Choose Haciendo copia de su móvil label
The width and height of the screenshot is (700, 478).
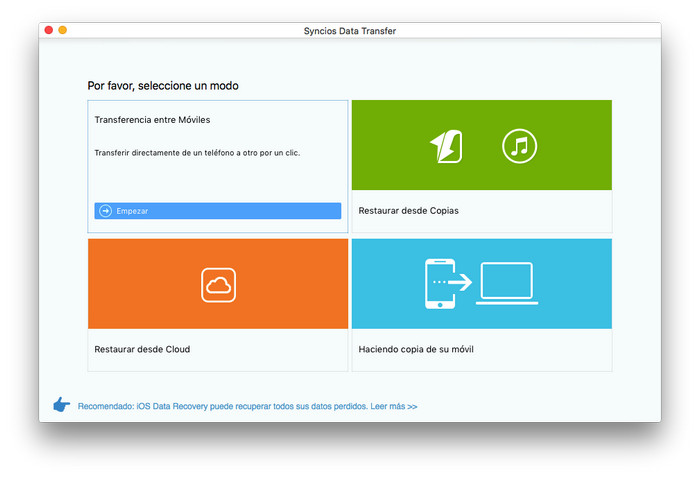pyautogui.click(x=416, y=349)
